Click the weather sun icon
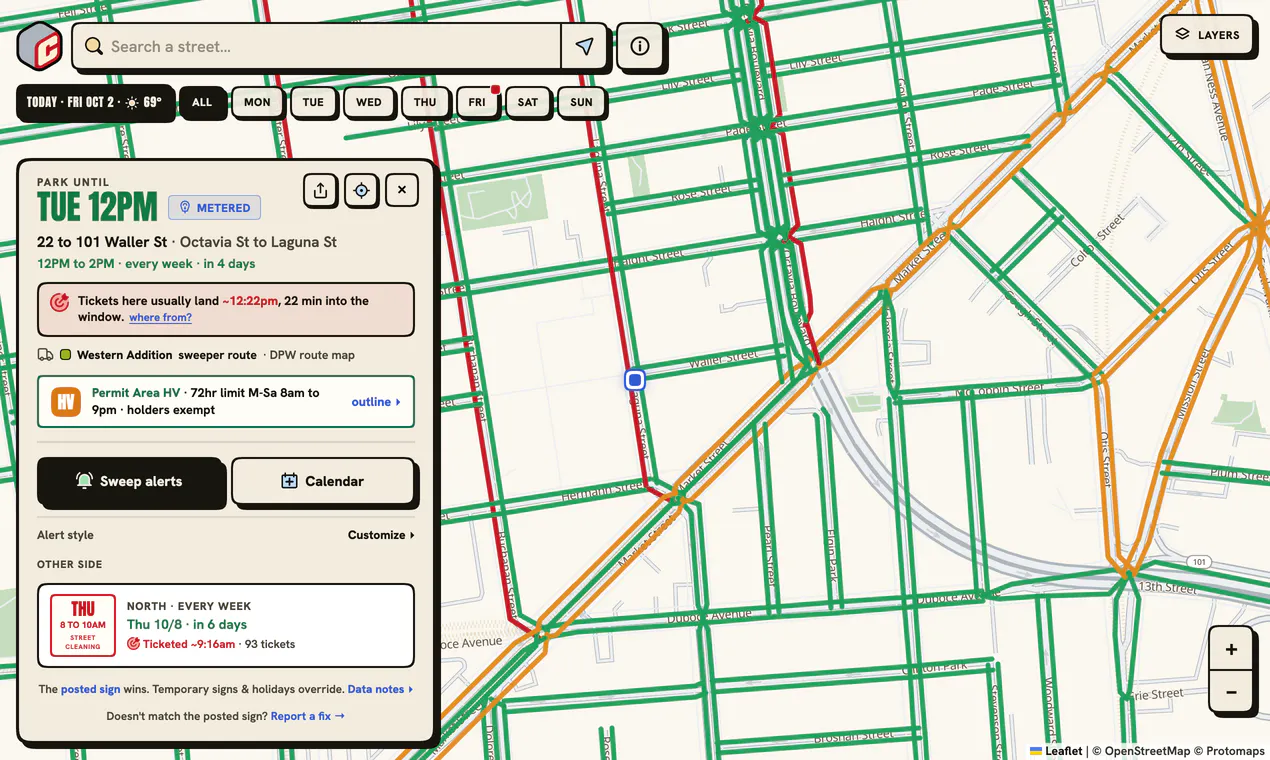The height and width of the screenshot is (760, 1270). click(132, 103)
